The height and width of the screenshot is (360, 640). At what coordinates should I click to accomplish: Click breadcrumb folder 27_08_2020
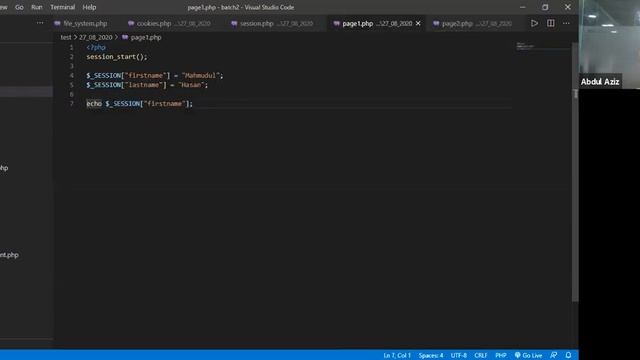point(96,38)
